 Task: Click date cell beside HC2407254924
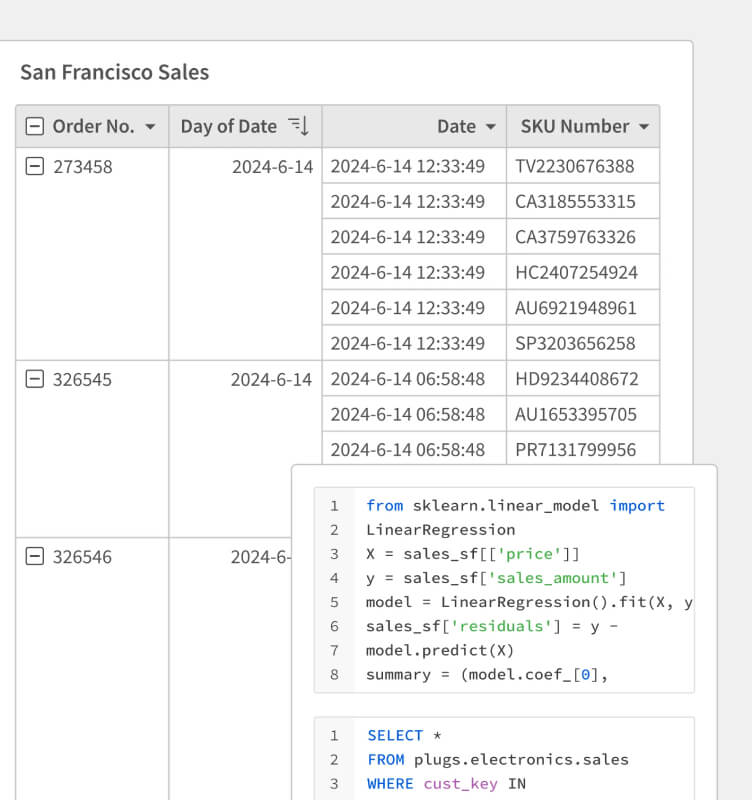click(414, 272)
